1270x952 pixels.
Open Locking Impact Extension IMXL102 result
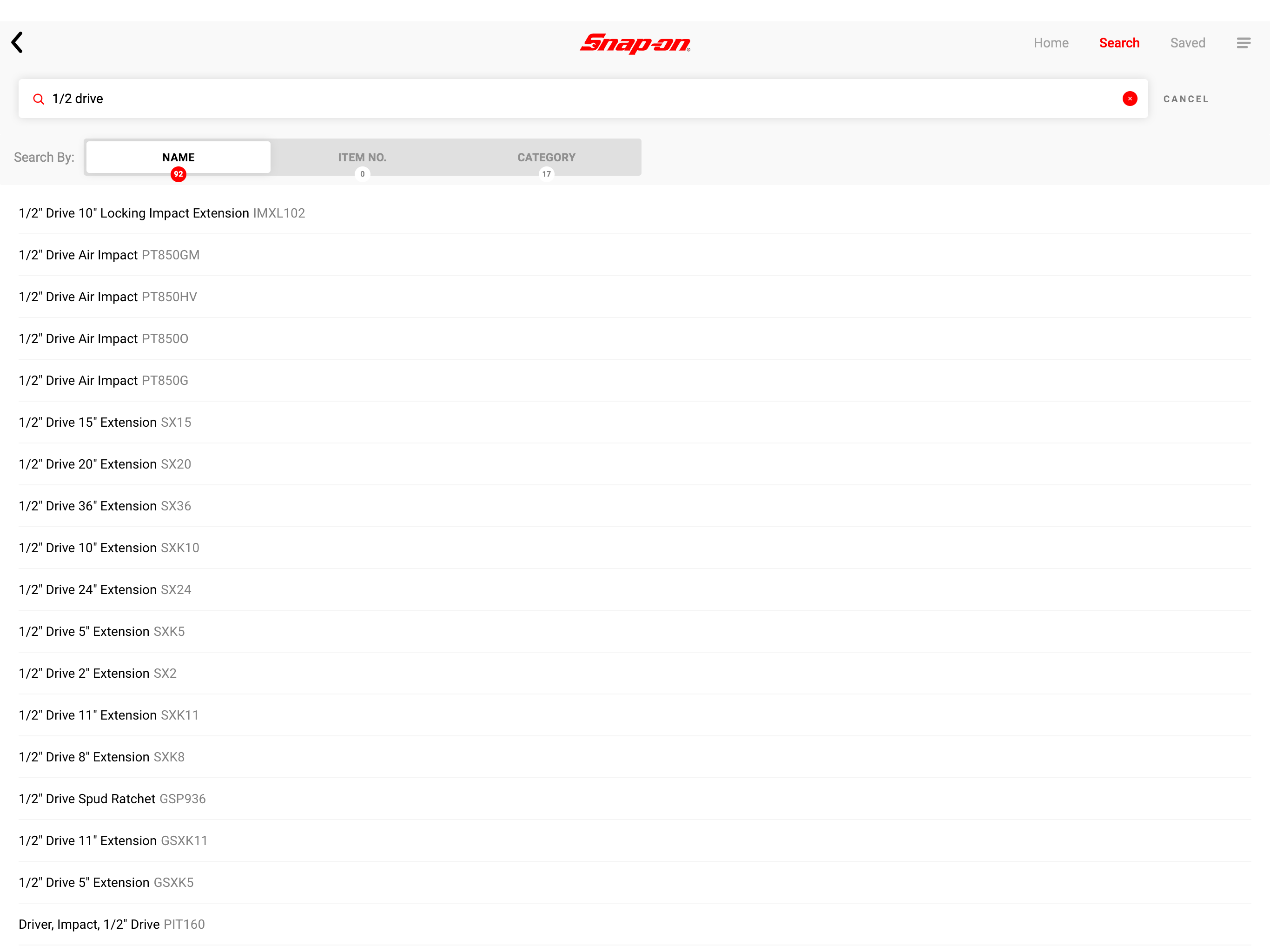[x=162, y=213]
